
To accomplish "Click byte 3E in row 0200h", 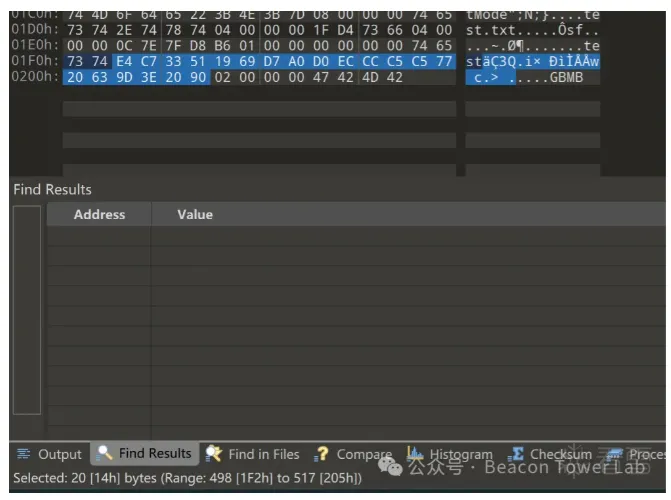I will 149,77.
